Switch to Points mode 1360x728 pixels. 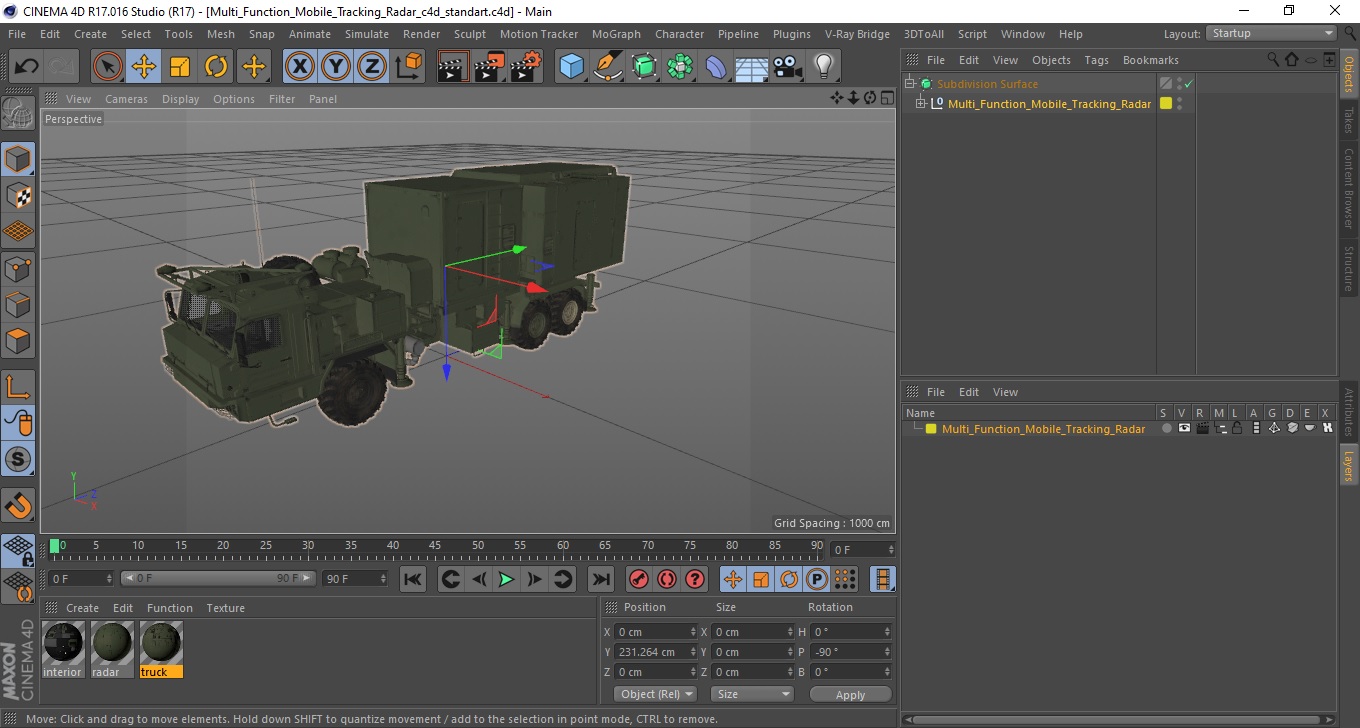tap(18, 268)
